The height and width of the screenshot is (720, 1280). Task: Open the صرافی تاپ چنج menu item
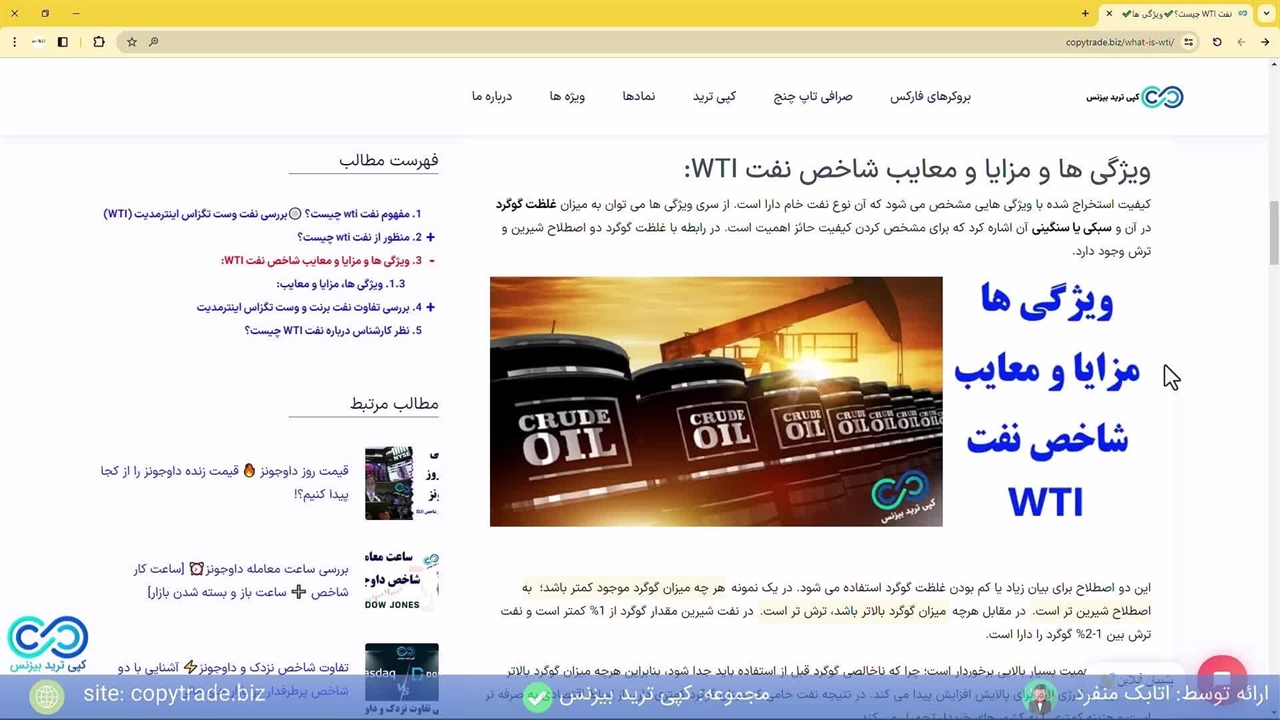tap(813, 97)
